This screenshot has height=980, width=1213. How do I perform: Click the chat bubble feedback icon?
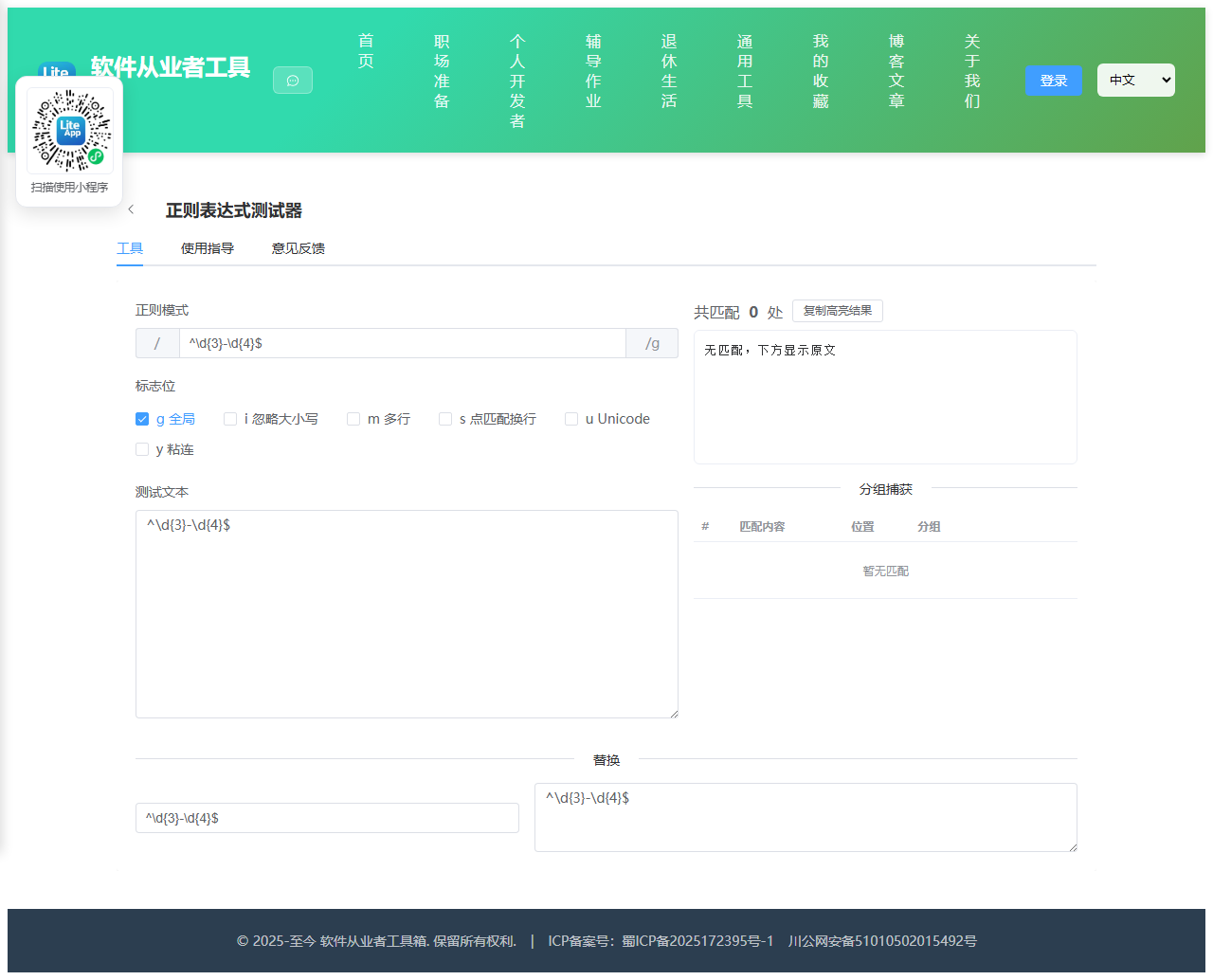(x=293, y=81)
